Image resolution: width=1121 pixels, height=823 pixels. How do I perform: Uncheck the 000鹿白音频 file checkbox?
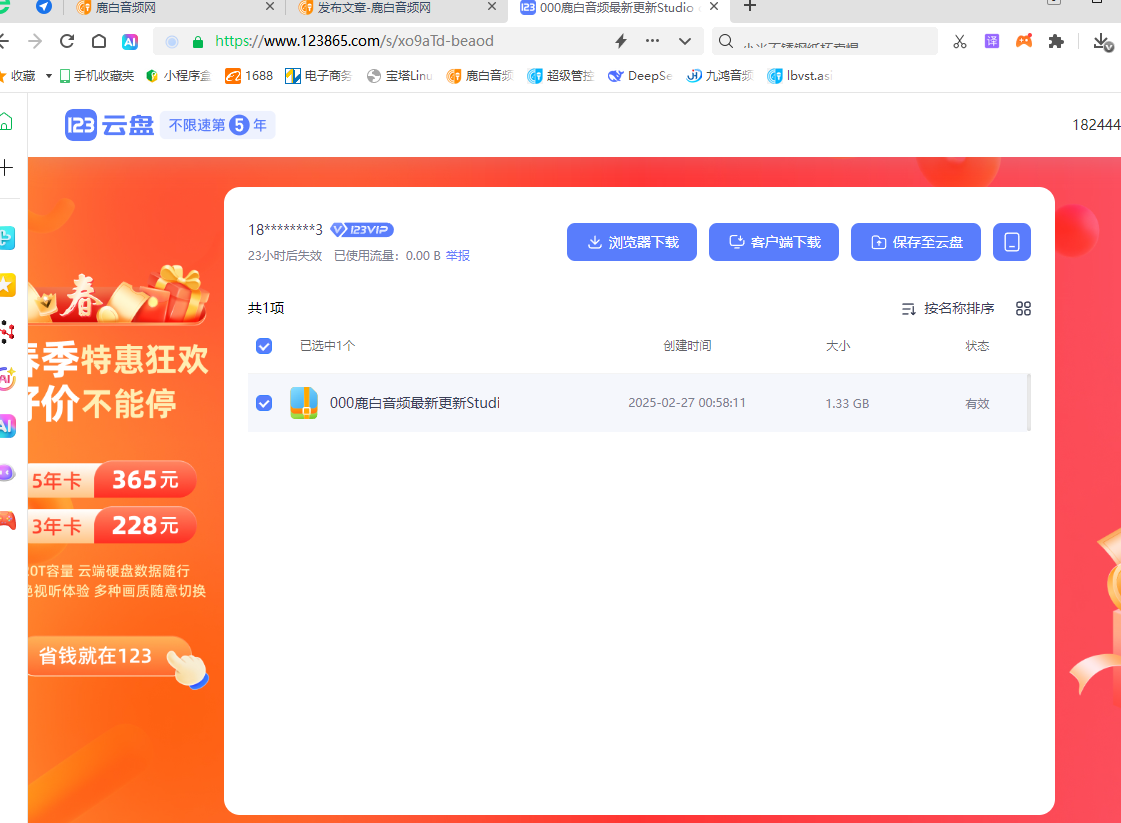pos(264,403)
